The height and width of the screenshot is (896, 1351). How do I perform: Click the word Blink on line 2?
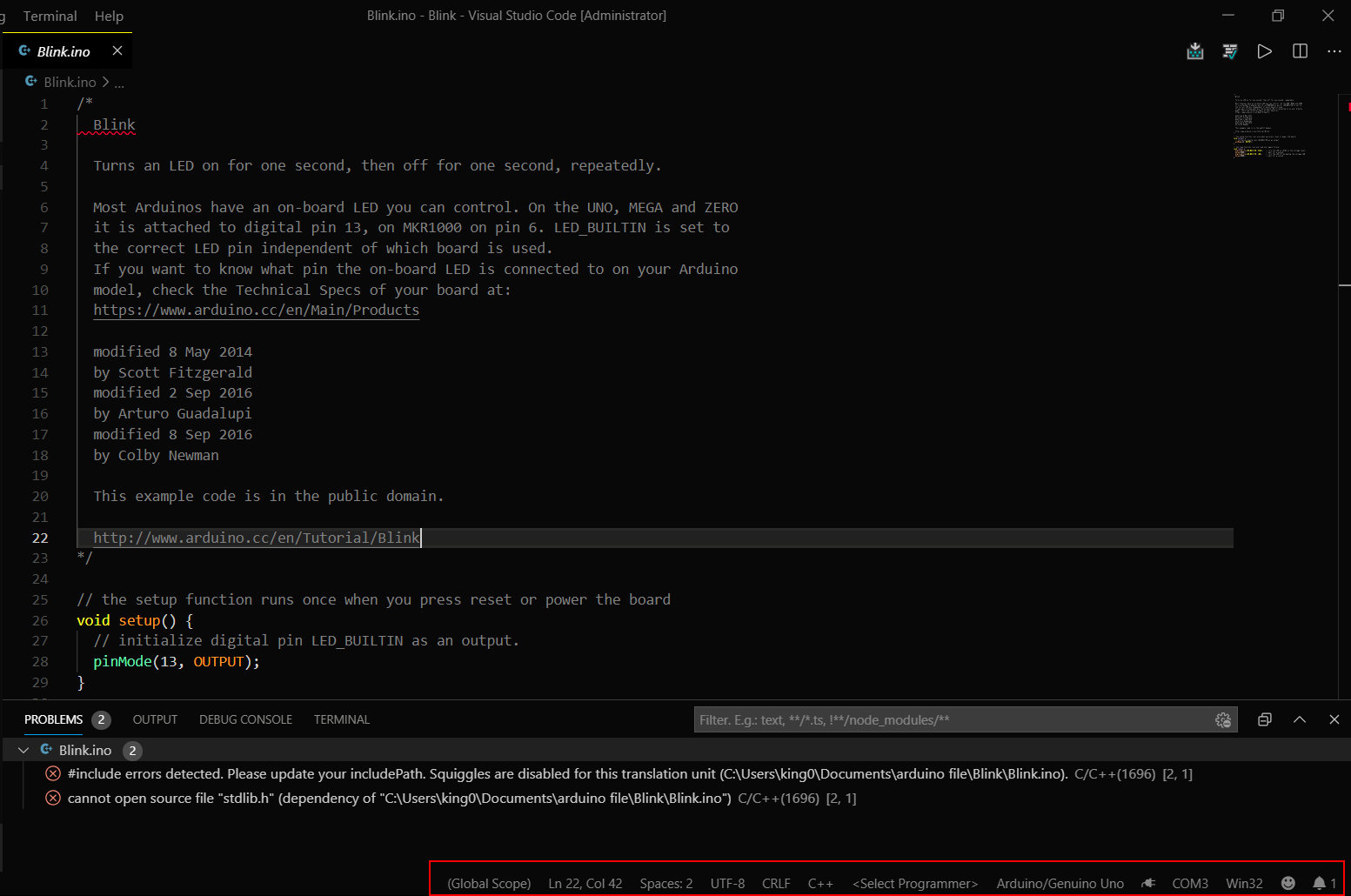pyautogui.click(x=114, y=124)
